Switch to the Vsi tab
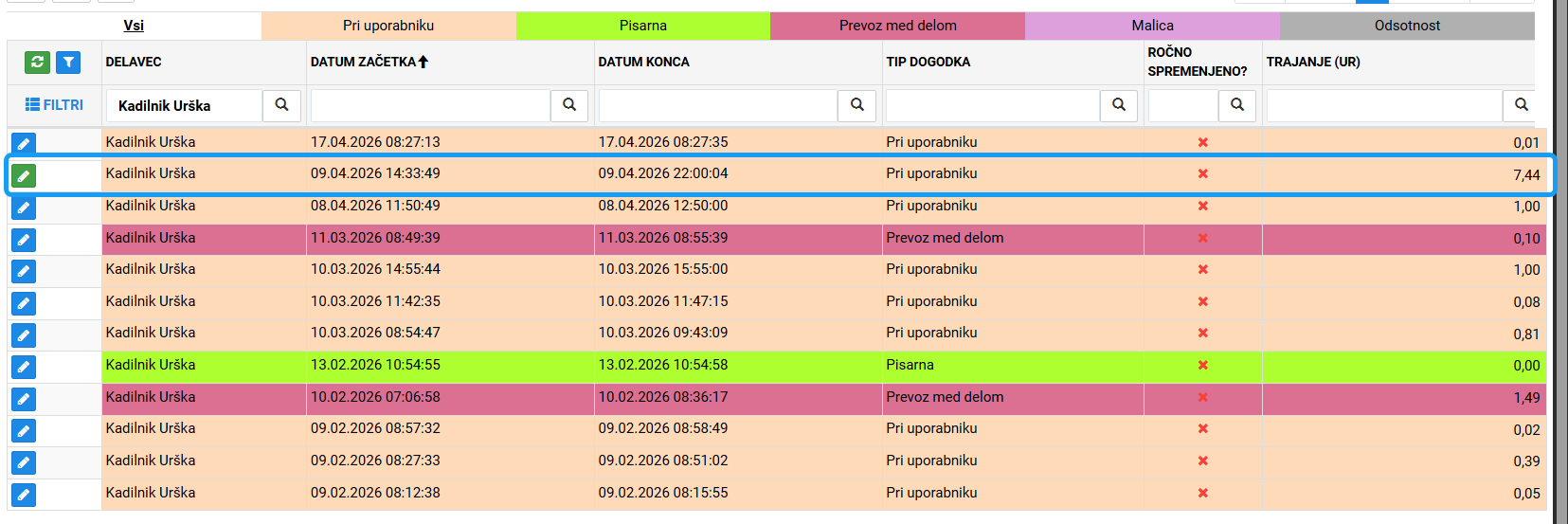Image resolution: width=1568 pixels, height=524 pixels. pyautogui.click(x=134, y=26)
